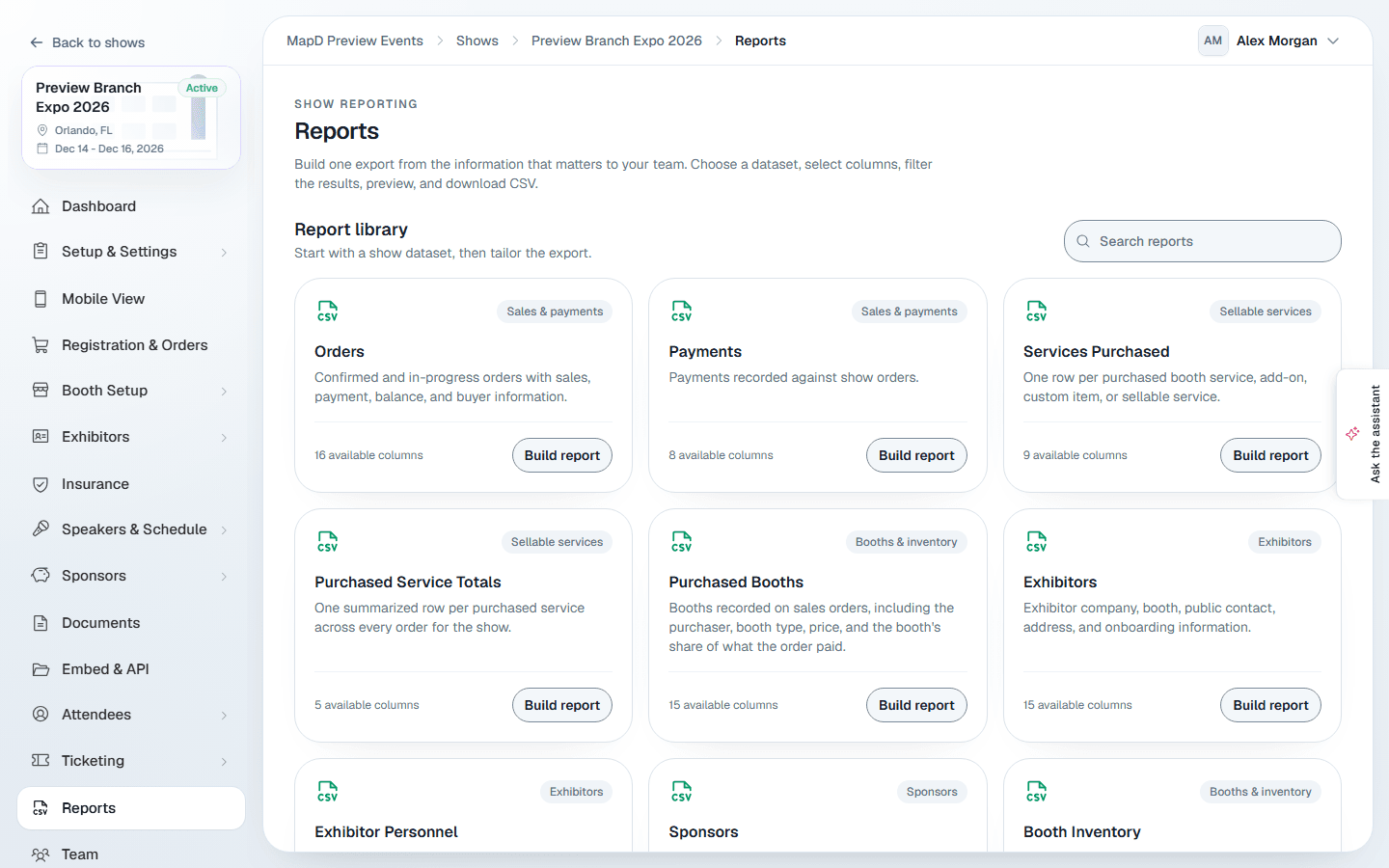The height and width of the screenshot is (868, 1389).
Task: Go to Shows breadcrumb
Action: 477,41
